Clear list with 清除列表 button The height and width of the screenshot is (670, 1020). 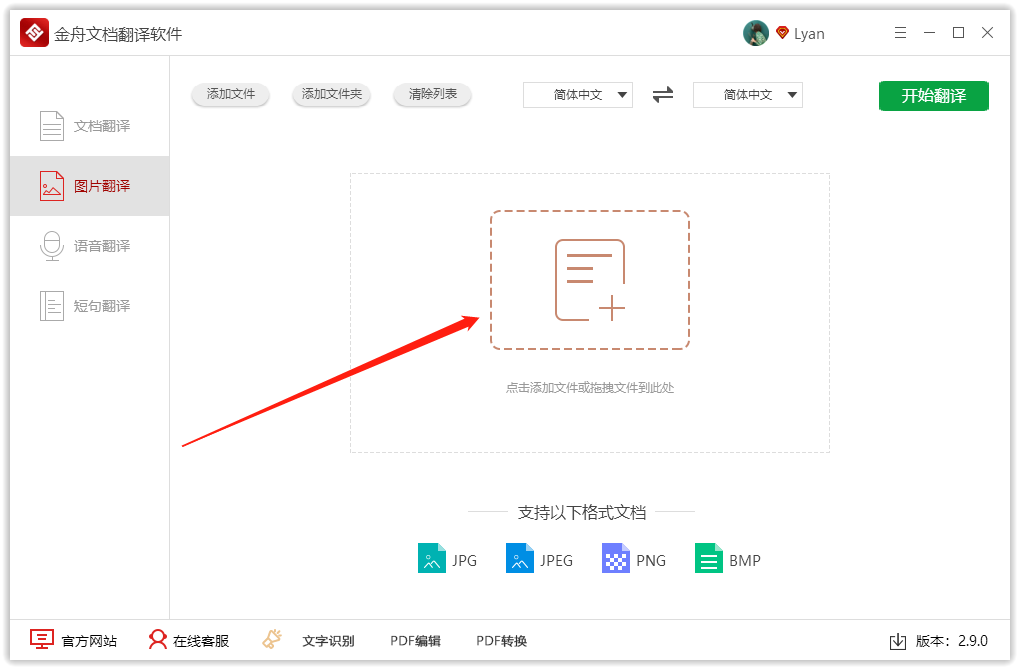tap(433, 94)
